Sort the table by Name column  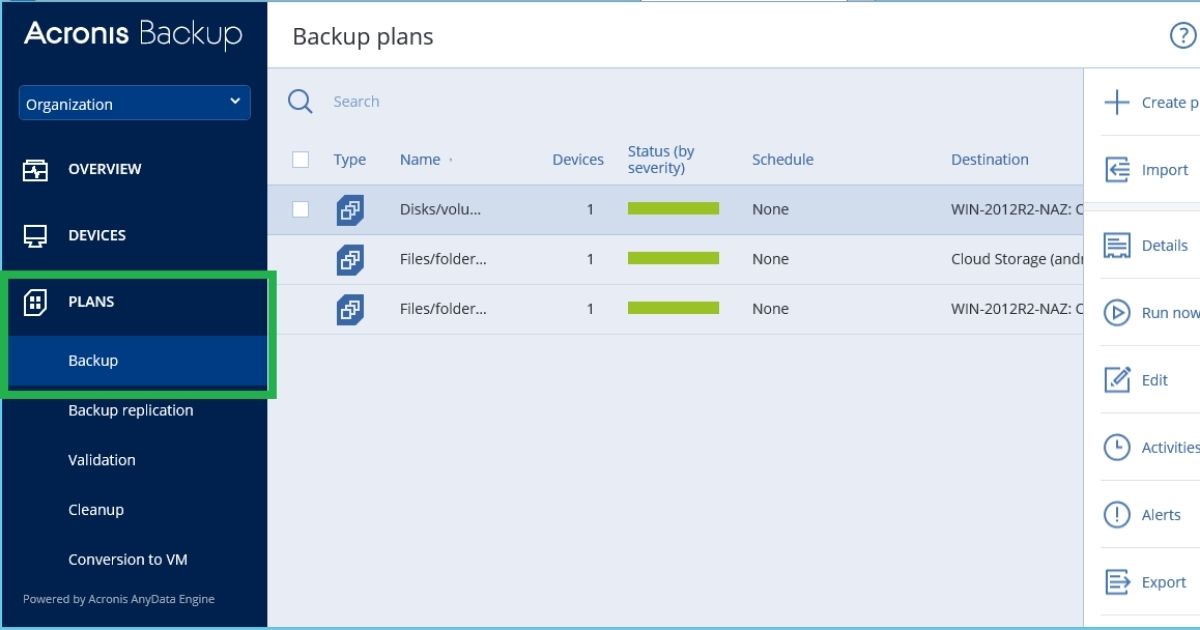(x=420, y=159)
